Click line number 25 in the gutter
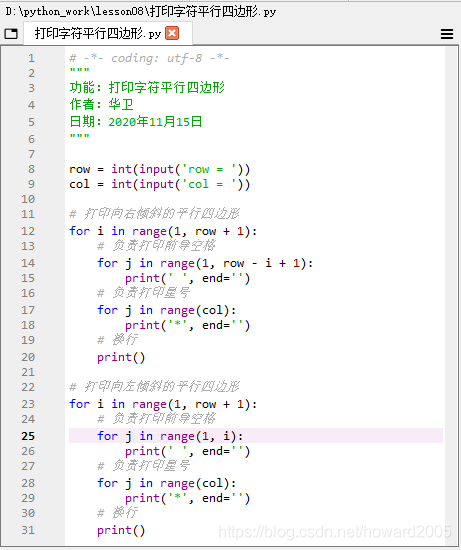461x550 pixels. click(x=28, y=436)
